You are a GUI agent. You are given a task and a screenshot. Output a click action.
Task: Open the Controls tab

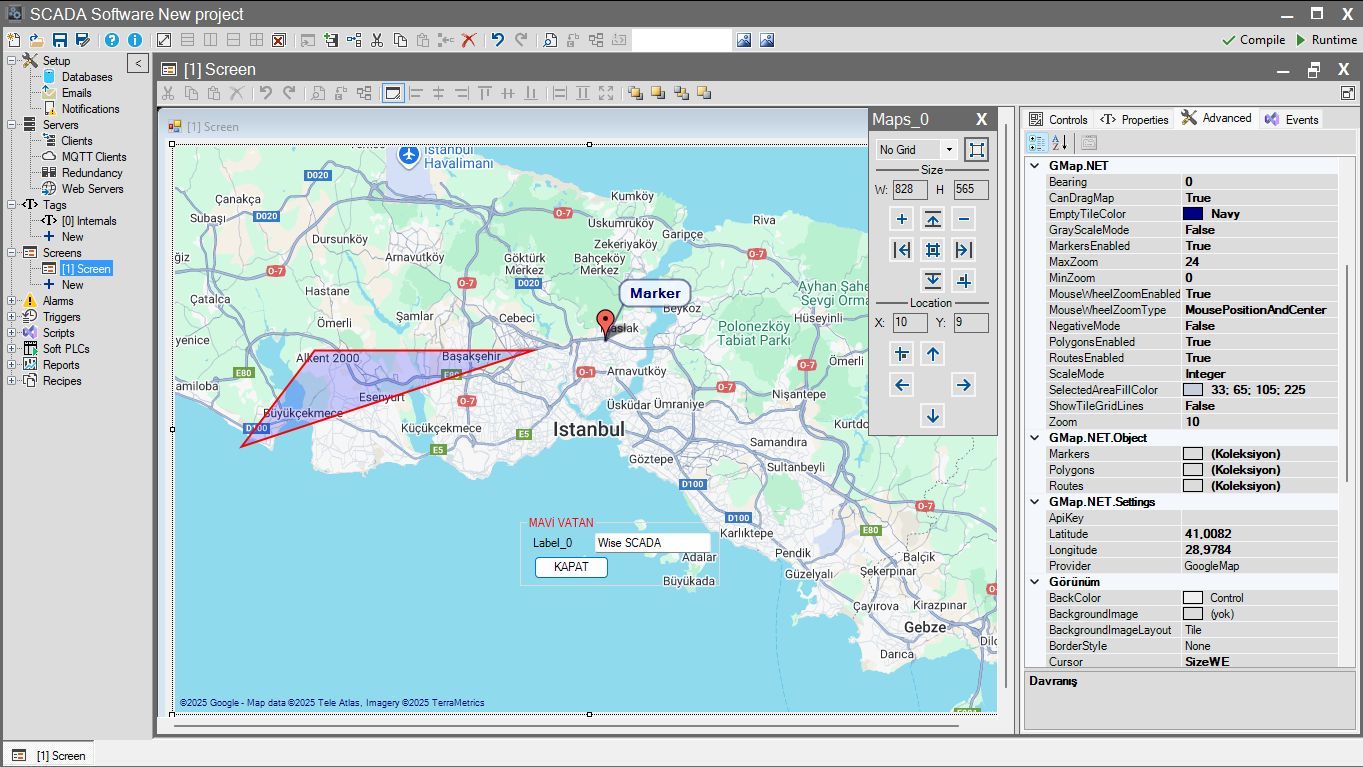(1058, 119)
